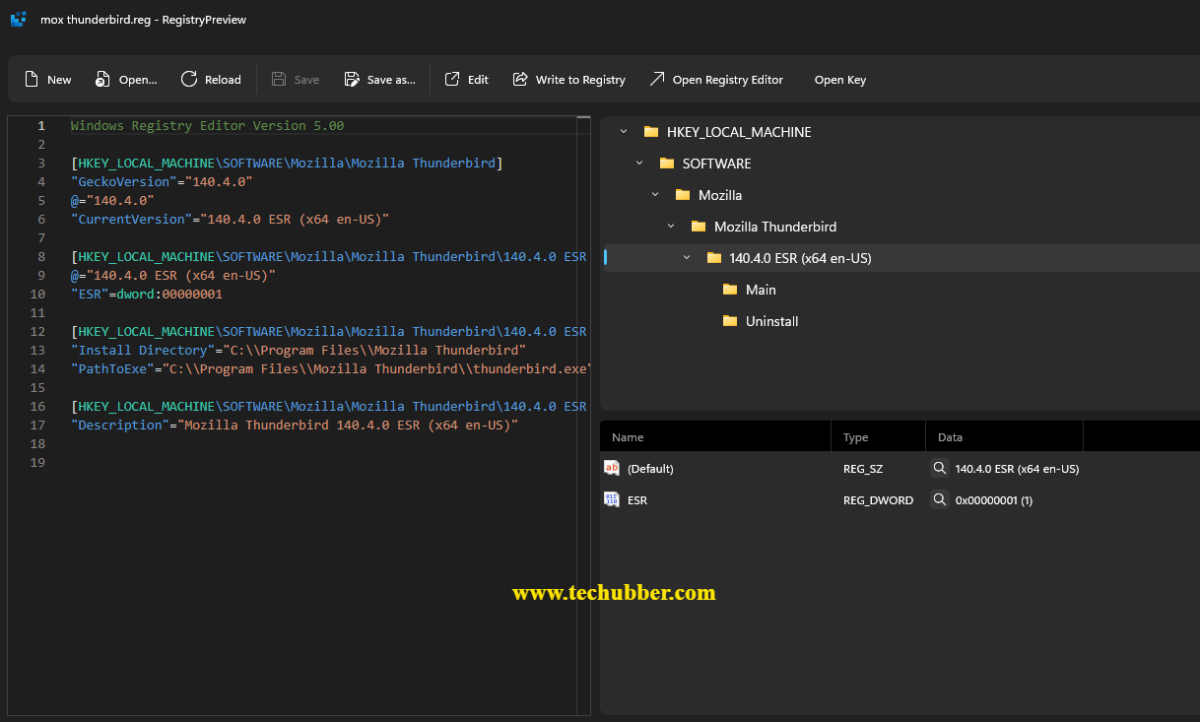1200x722 pixels.
Task: Click the "CurrentVersion" line in editor
Action: (x=229, y=219)
